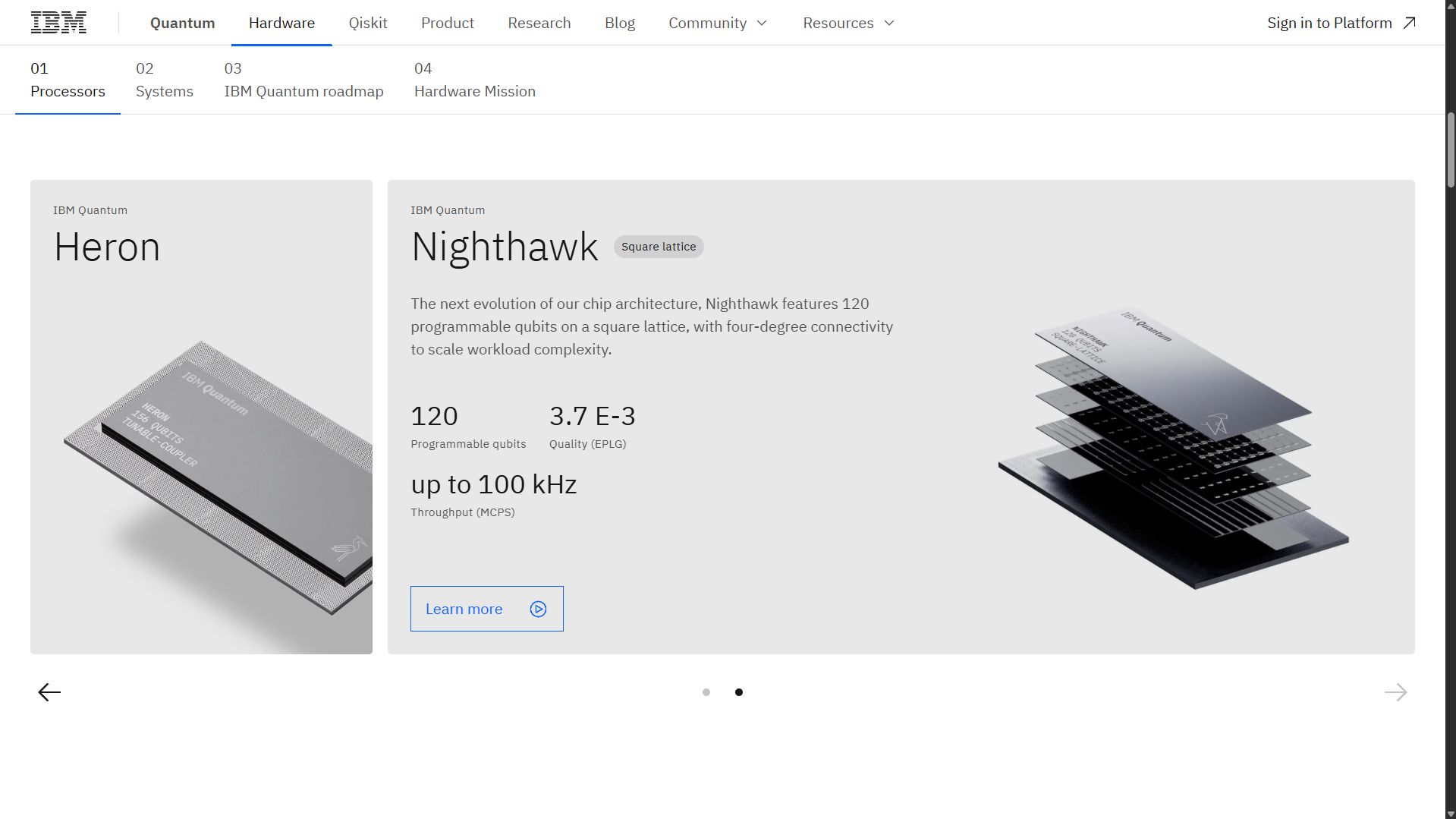The height and width of the screenshot is (819, 1456).
Task: Switch to the 02 Systems tab
Action: 165,80
